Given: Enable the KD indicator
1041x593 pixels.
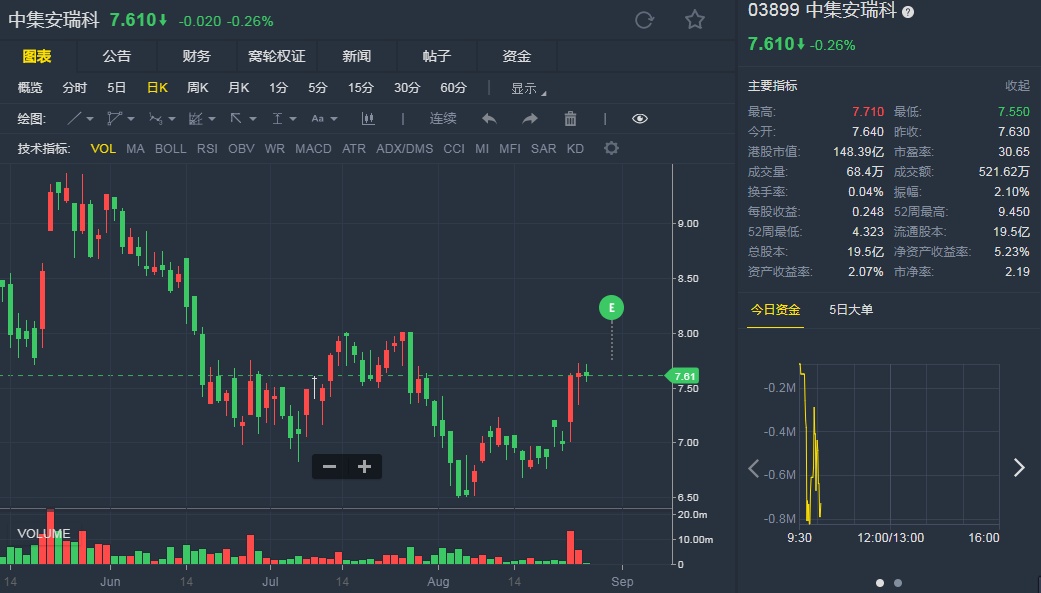Looking at the screenshot, I should point(575,149).
